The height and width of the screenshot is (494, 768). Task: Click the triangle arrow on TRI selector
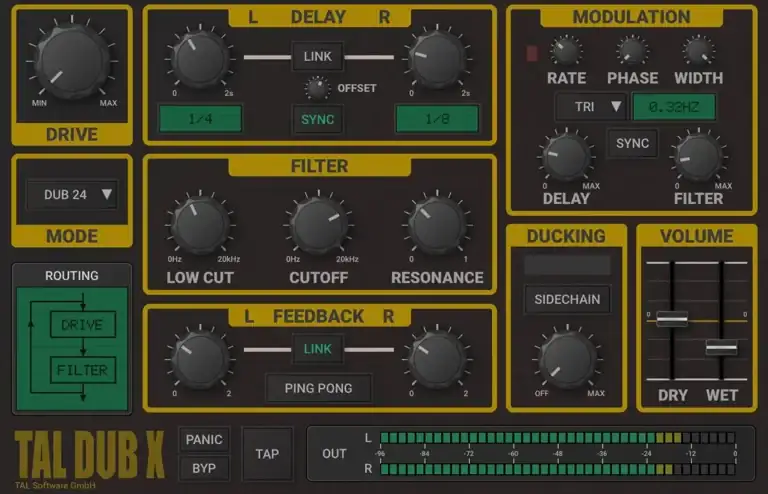coord(616,106)
